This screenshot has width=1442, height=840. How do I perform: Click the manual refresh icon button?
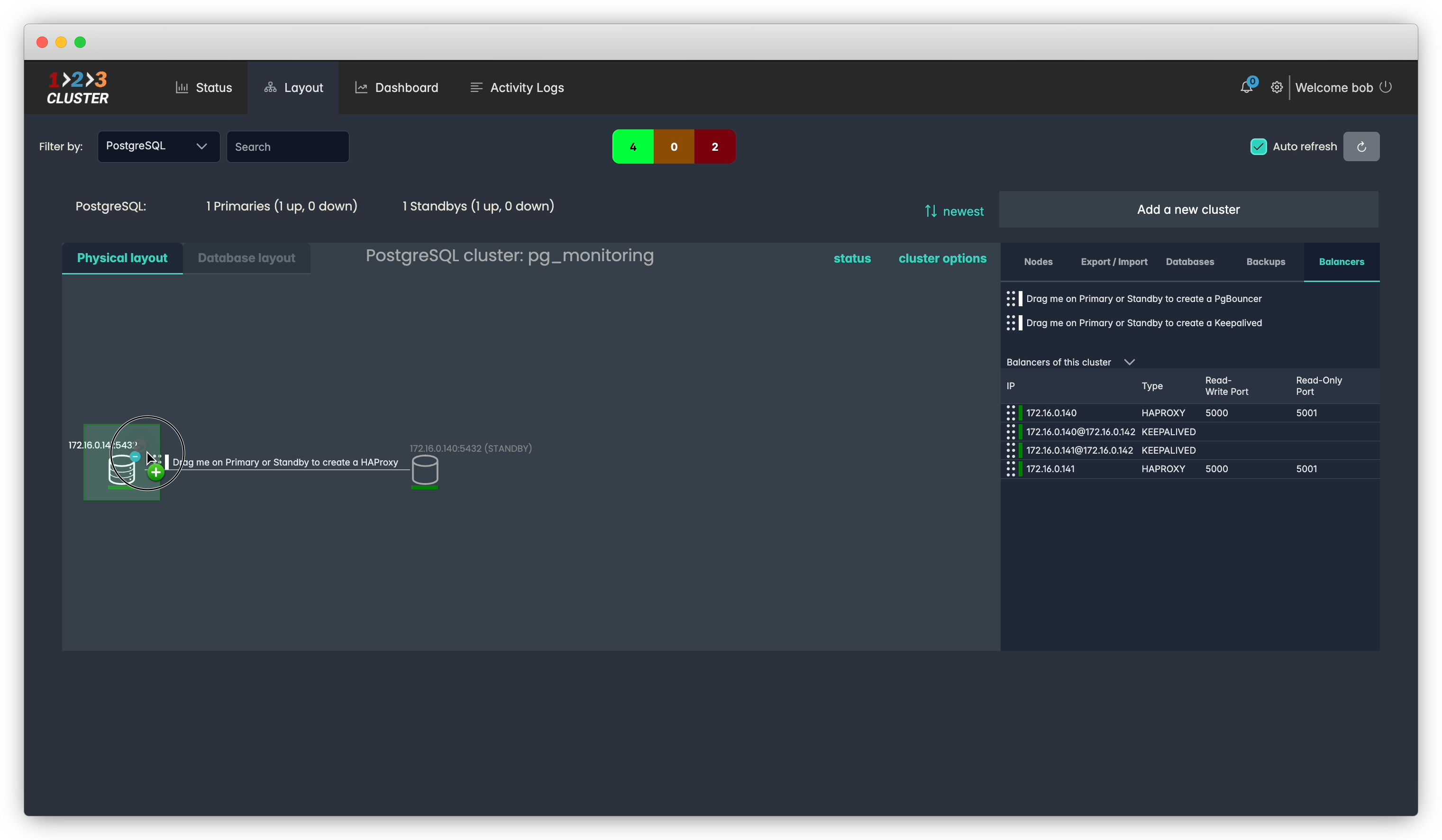tap(1361, 146)
